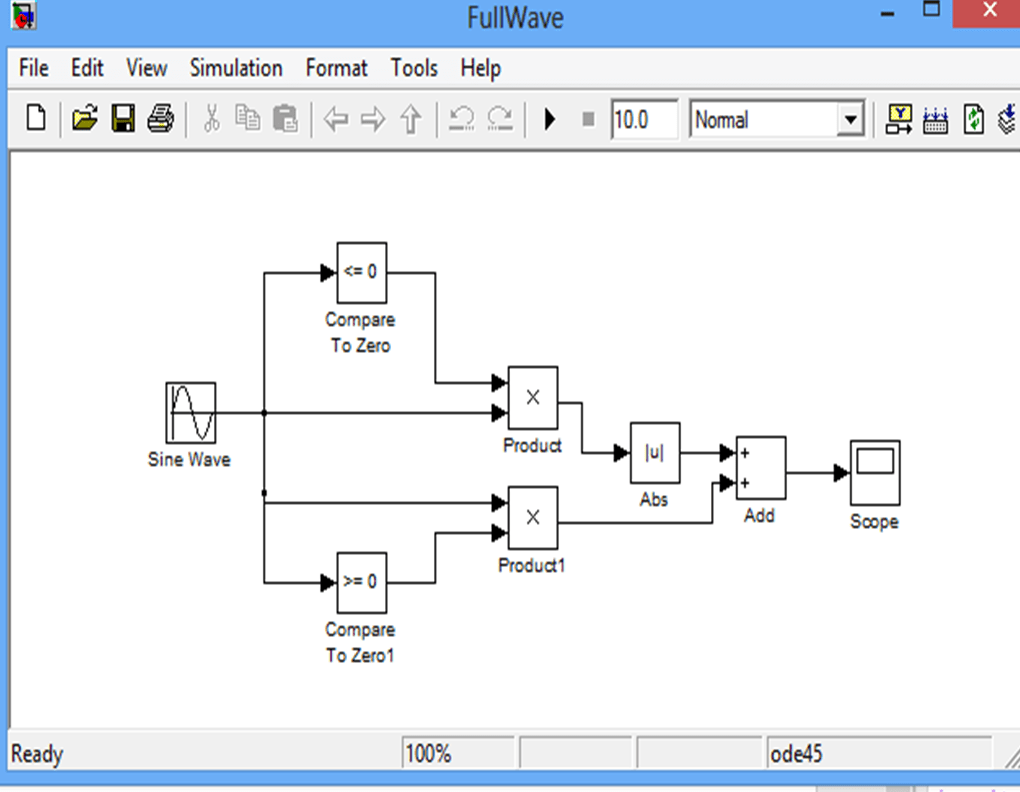Open the View menu
The width and height of the screenshot is (1020, 792).
coord(146,68)
